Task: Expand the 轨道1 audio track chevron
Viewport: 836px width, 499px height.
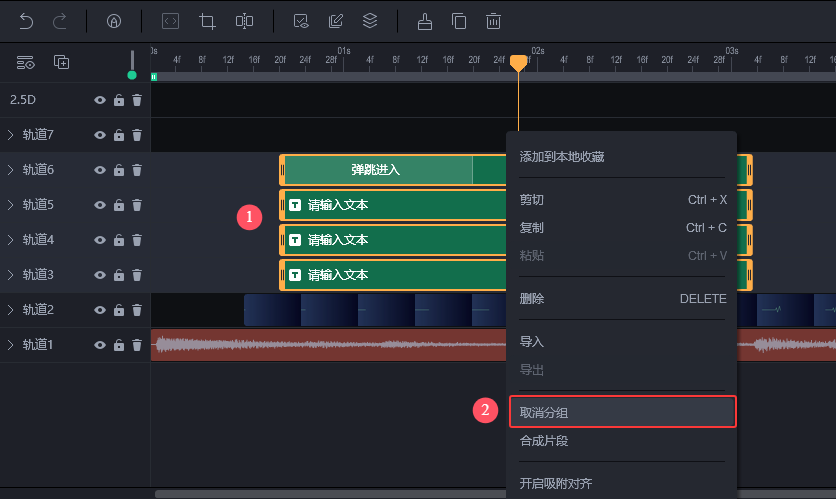Action: 11,345
